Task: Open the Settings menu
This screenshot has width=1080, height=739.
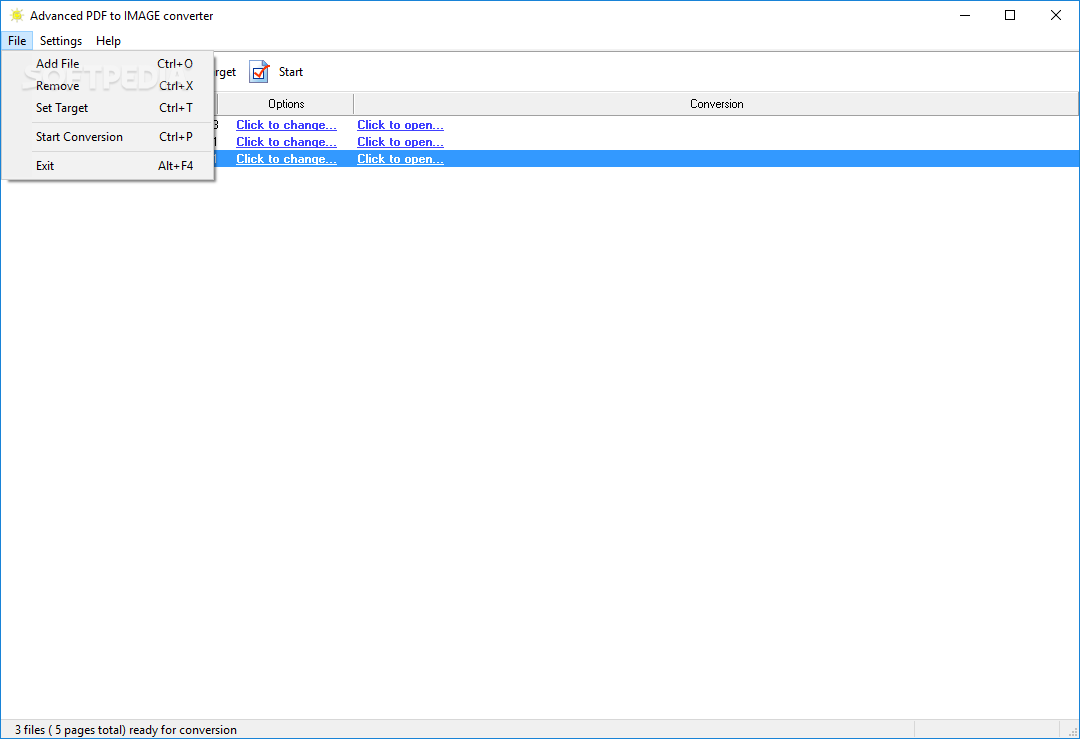Action: click(61, 41)
